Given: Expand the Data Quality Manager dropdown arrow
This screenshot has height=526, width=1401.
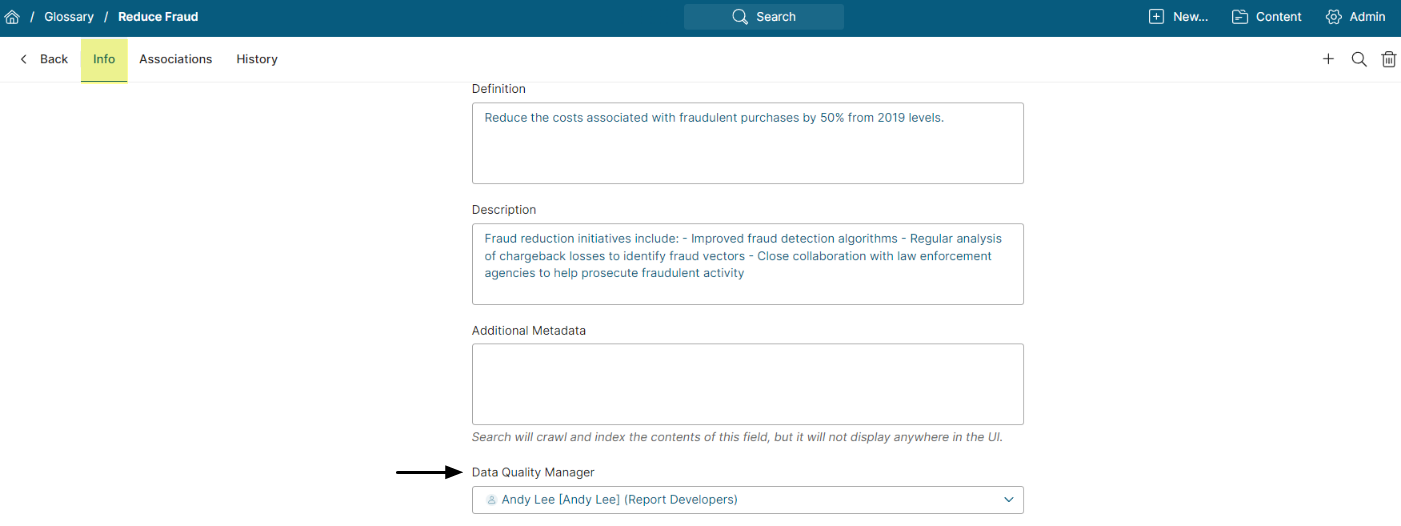Looking at the screenshot, I should click(x=1008, y=500).
